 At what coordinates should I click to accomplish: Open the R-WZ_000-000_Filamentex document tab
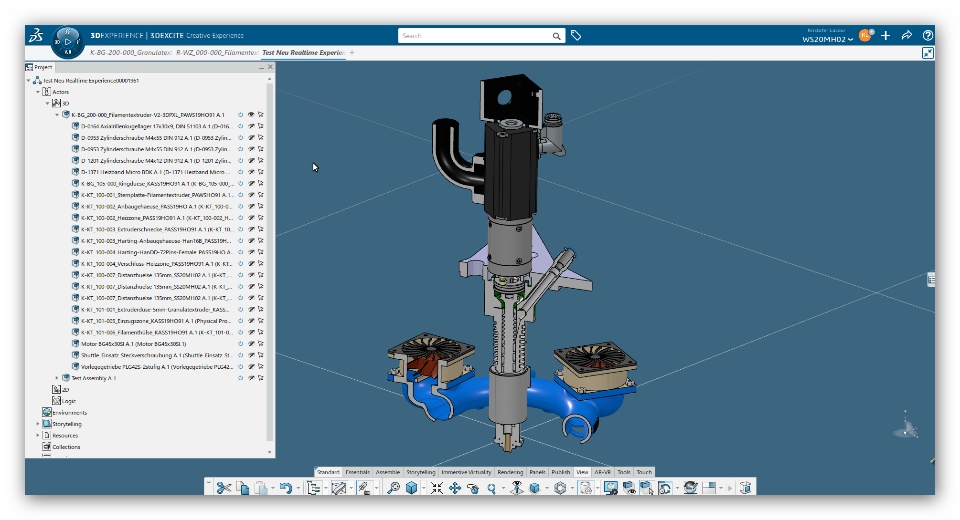(x=217, y=53)
